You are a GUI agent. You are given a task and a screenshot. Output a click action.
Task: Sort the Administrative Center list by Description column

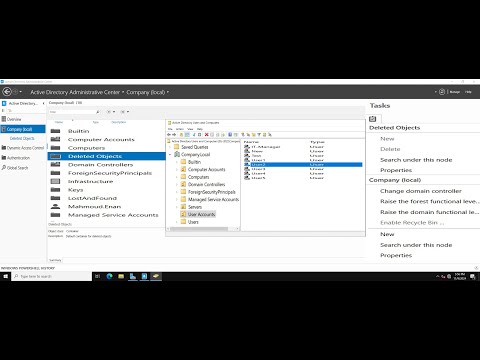119,122
